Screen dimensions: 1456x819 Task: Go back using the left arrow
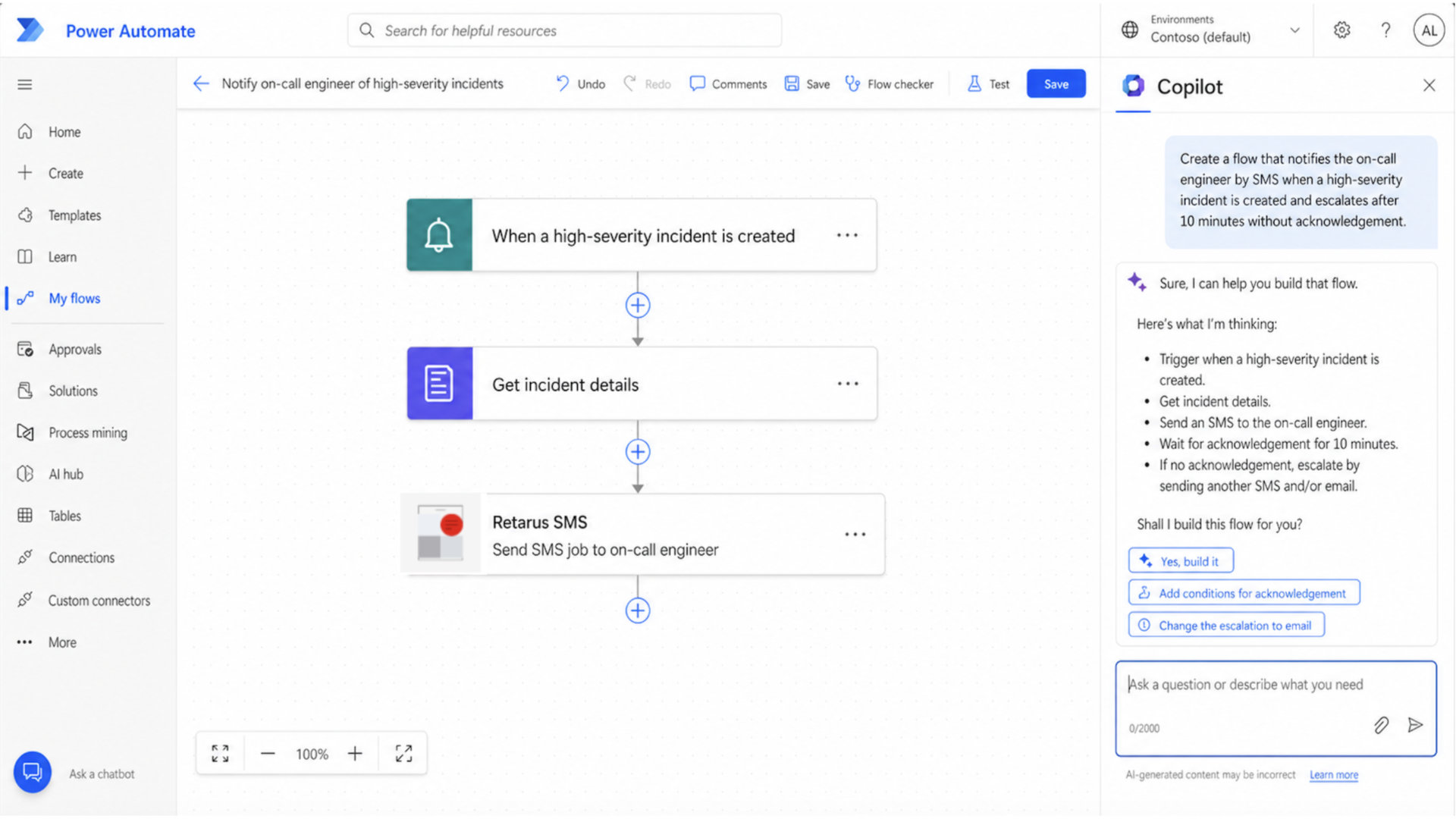point(200,83)
